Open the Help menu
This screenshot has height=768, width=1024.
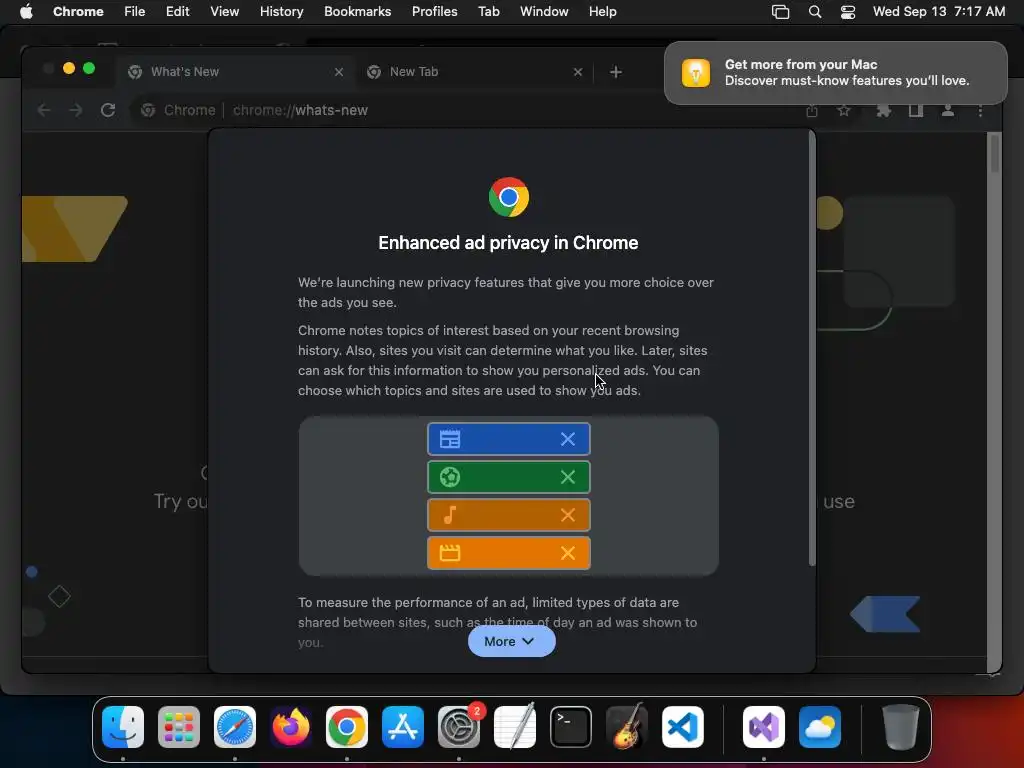[602, 12]
